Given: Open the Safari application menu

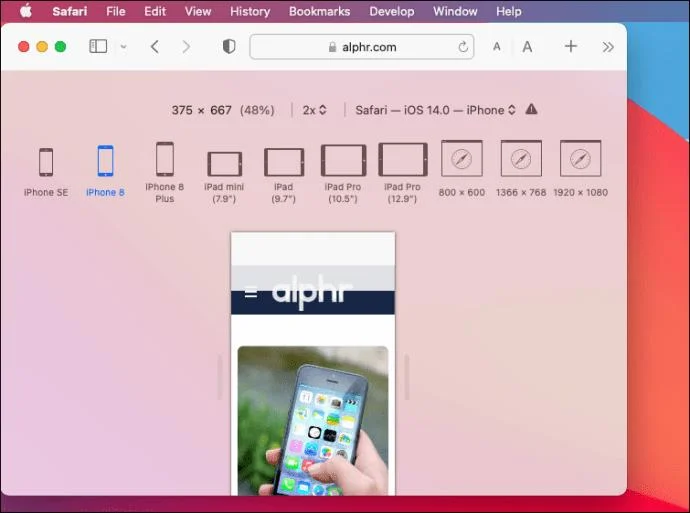Looking at the screenshot, I should point(70,11).
